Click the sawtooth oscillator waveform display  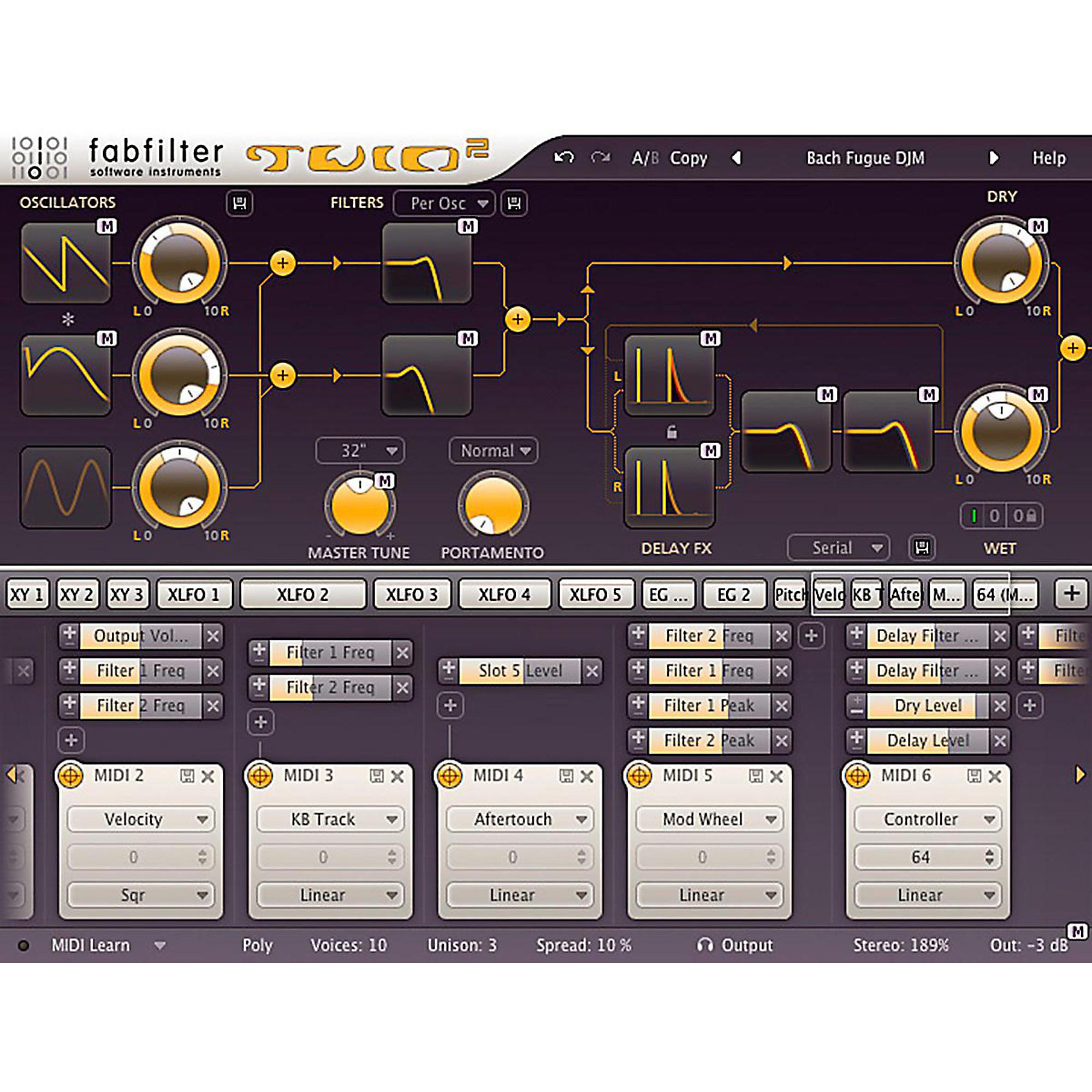tap(66, 263)
